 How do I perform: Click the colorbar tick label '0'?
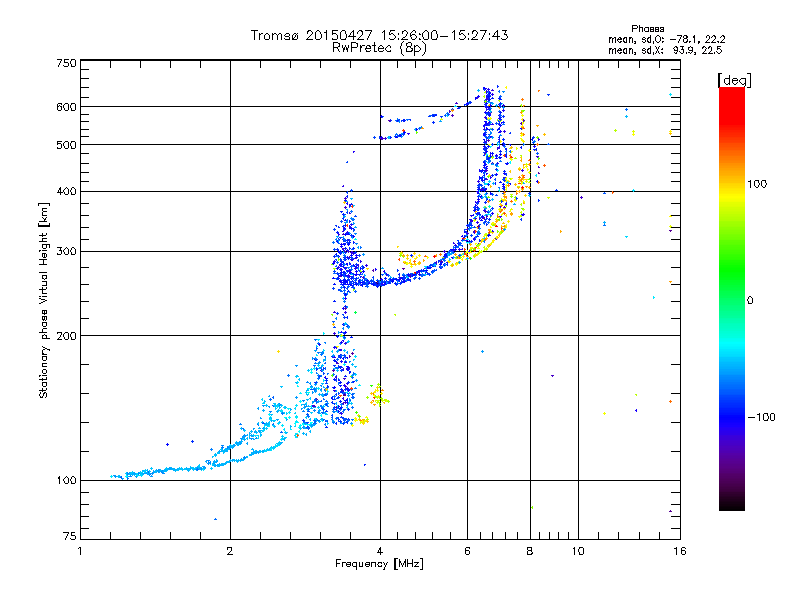click(x=750, y=301)
